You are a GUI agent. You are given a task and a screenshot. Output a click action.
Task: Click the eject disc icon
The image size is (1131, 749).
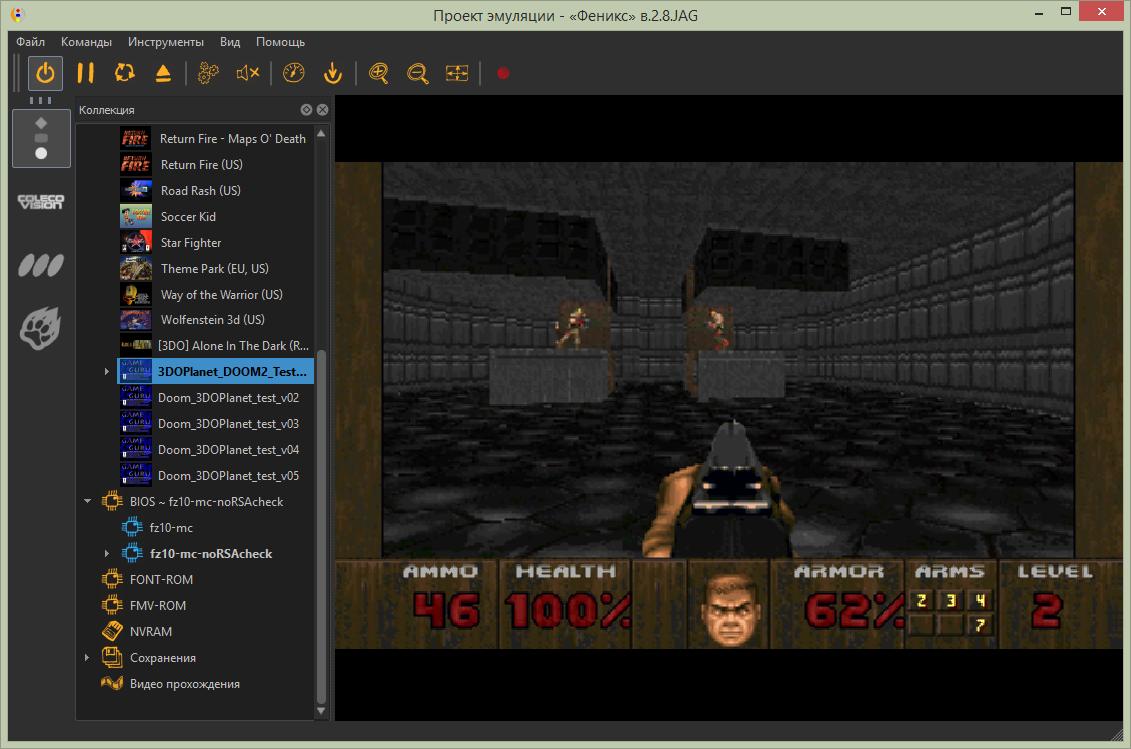163,73
